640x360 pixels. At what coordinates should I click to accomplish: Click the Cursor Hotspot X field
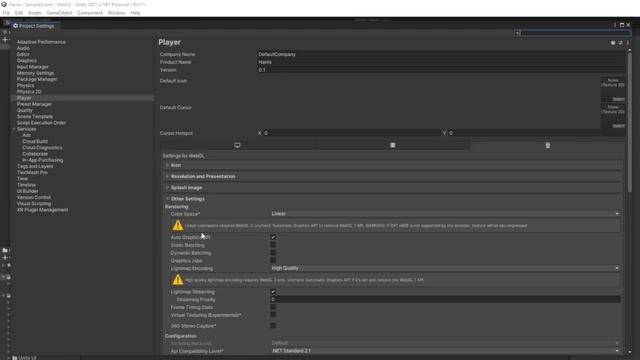352,133
